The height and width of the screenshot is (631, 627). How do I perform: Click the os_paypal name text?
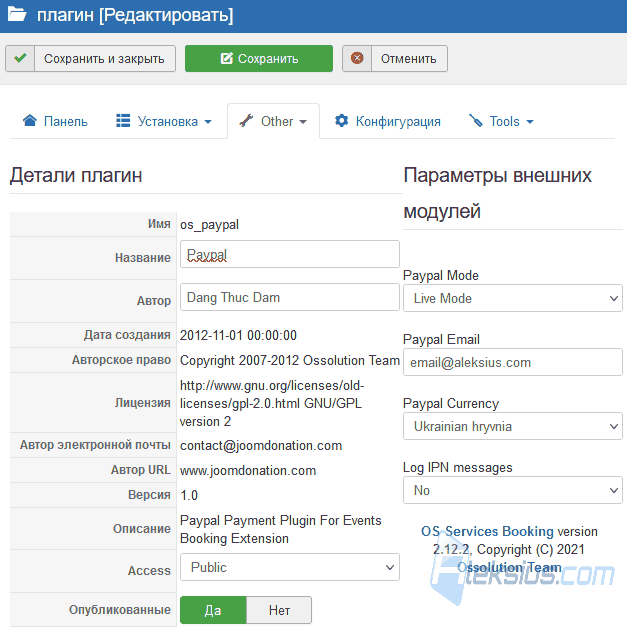click(209, 225)
